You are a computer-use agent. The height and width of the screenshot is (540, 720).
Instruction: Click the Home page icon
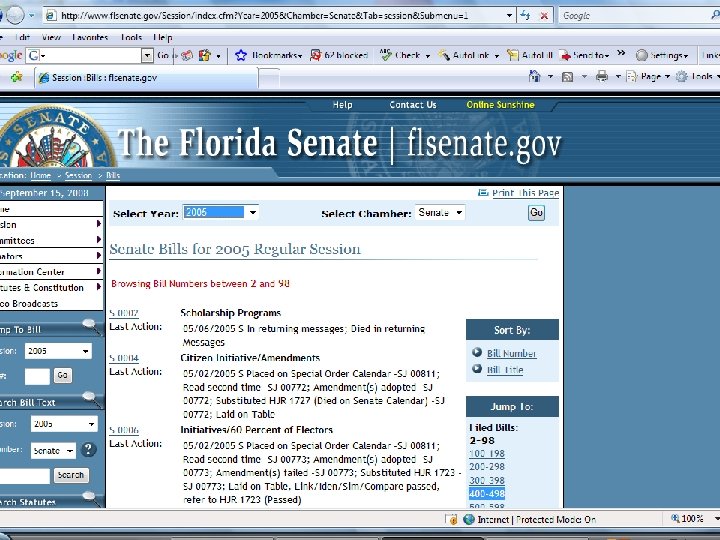click(534, 76)
